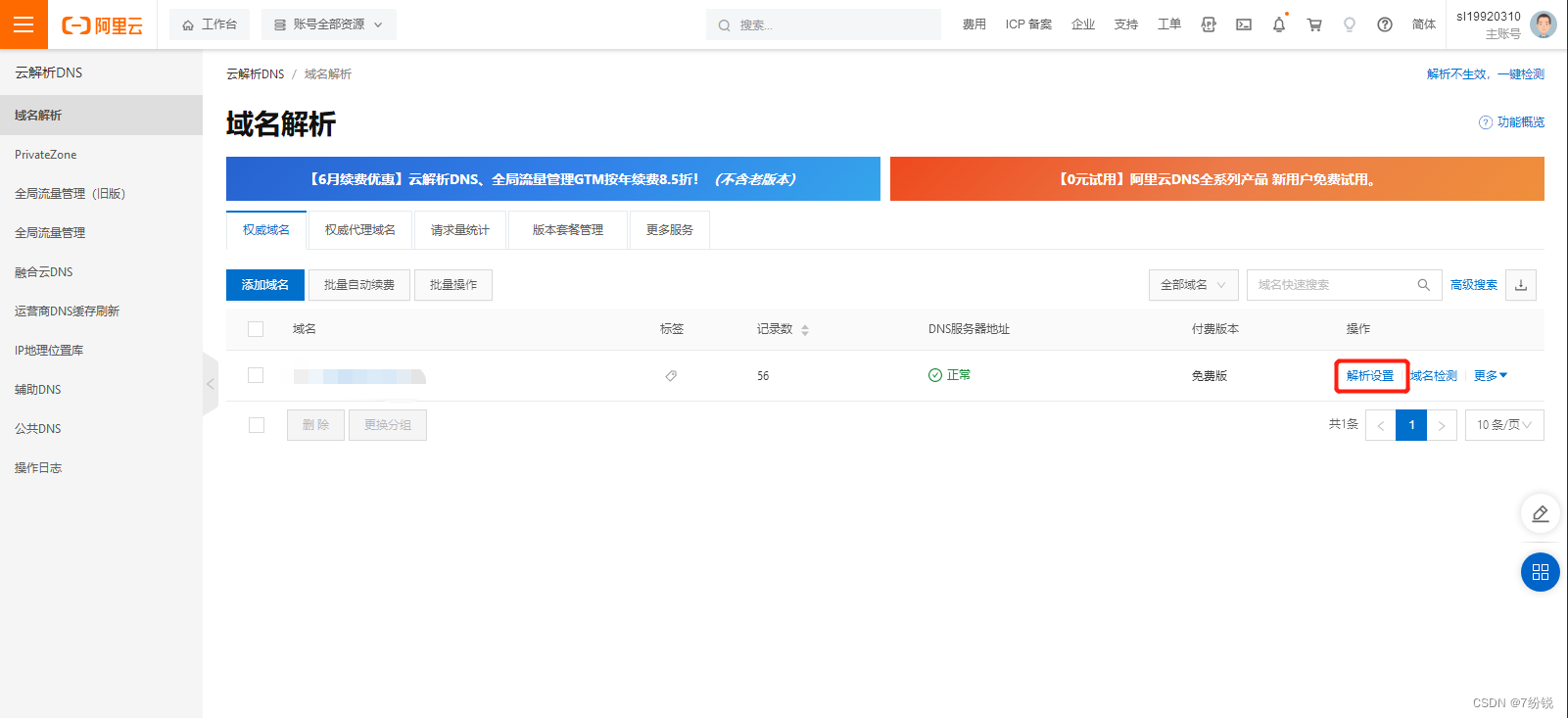This screenshot has width=1568, height=718.
Task: Open the blue grid floating button
Action: (1541, 572)
